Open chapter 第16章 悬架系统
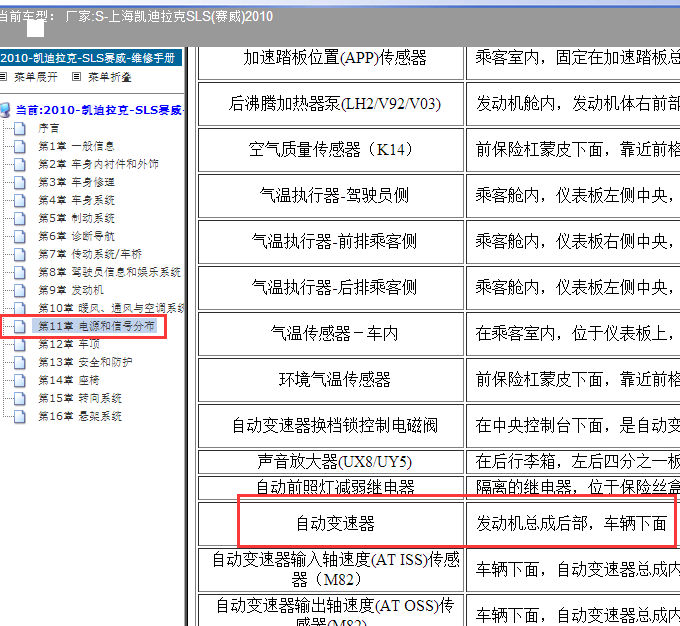 pos(80,416)
